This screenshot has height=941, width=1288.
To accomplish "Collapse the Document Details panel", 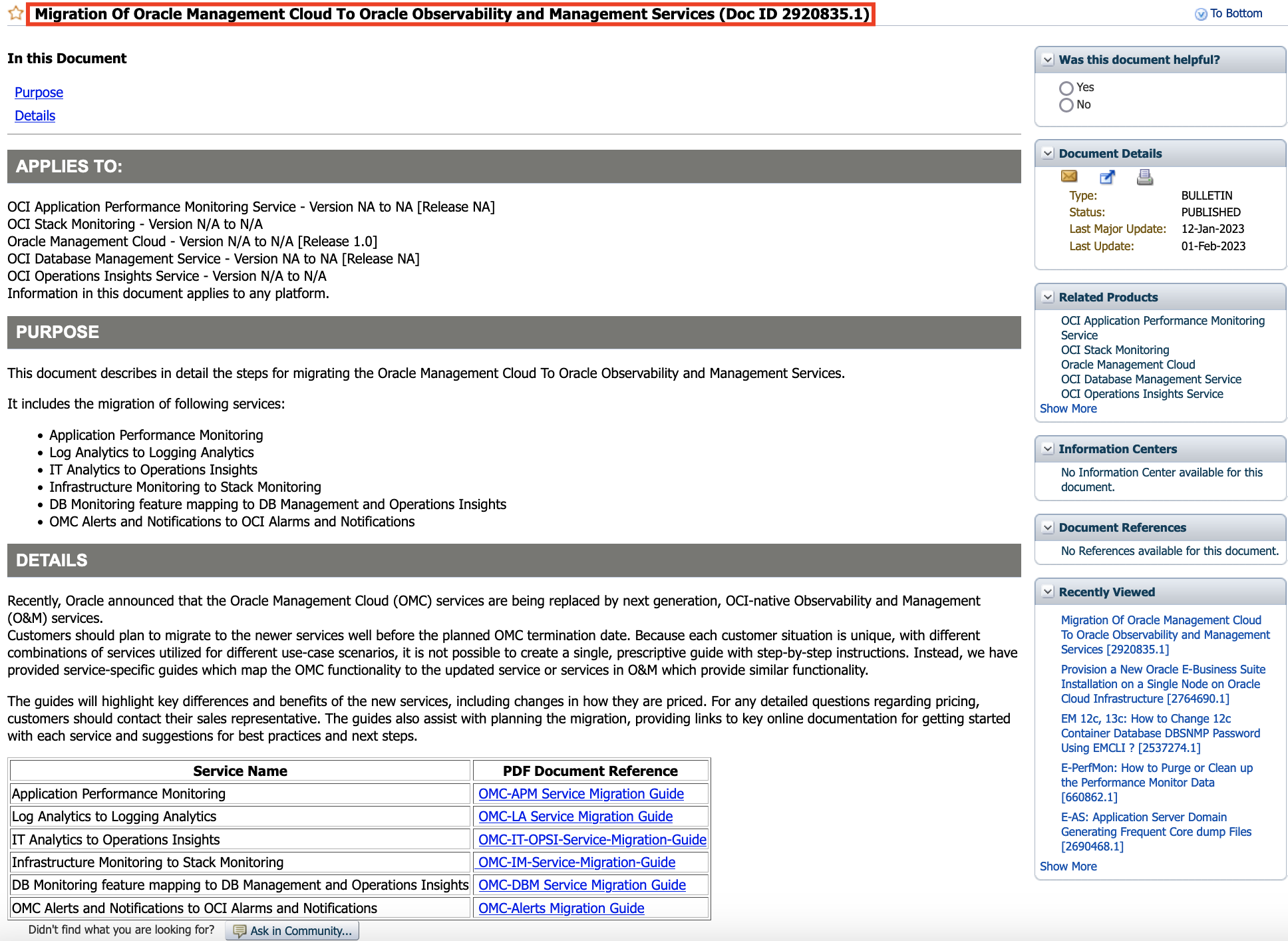I will [x=1048, y=154].
